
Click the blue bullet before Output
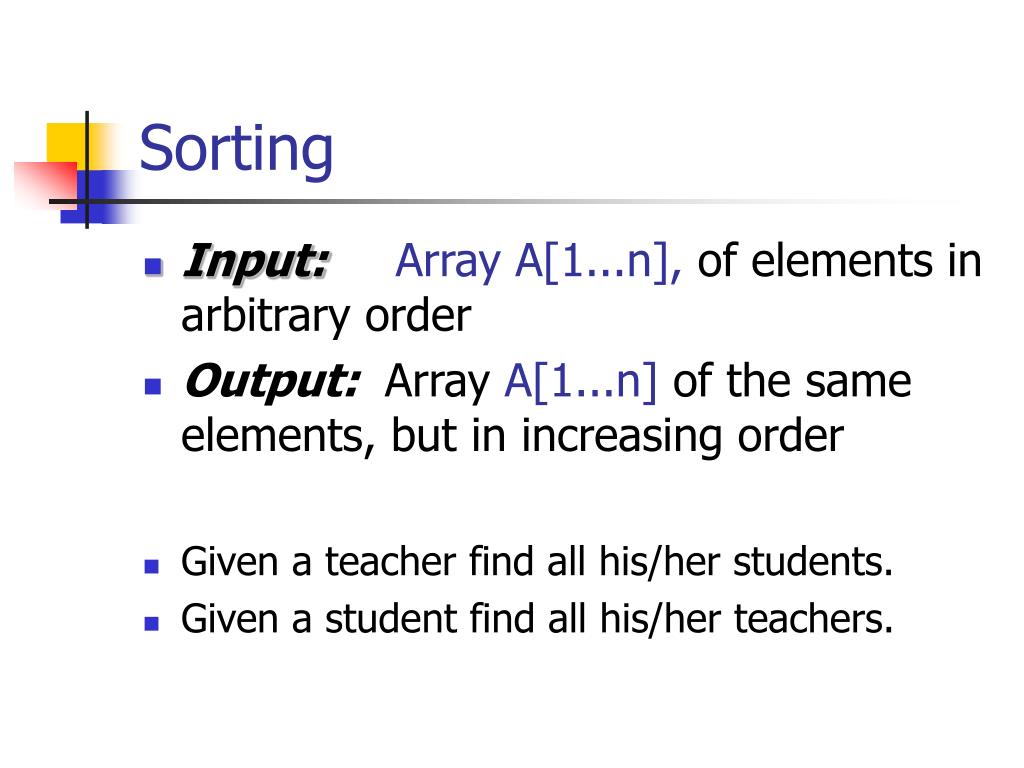coord(153,386)
